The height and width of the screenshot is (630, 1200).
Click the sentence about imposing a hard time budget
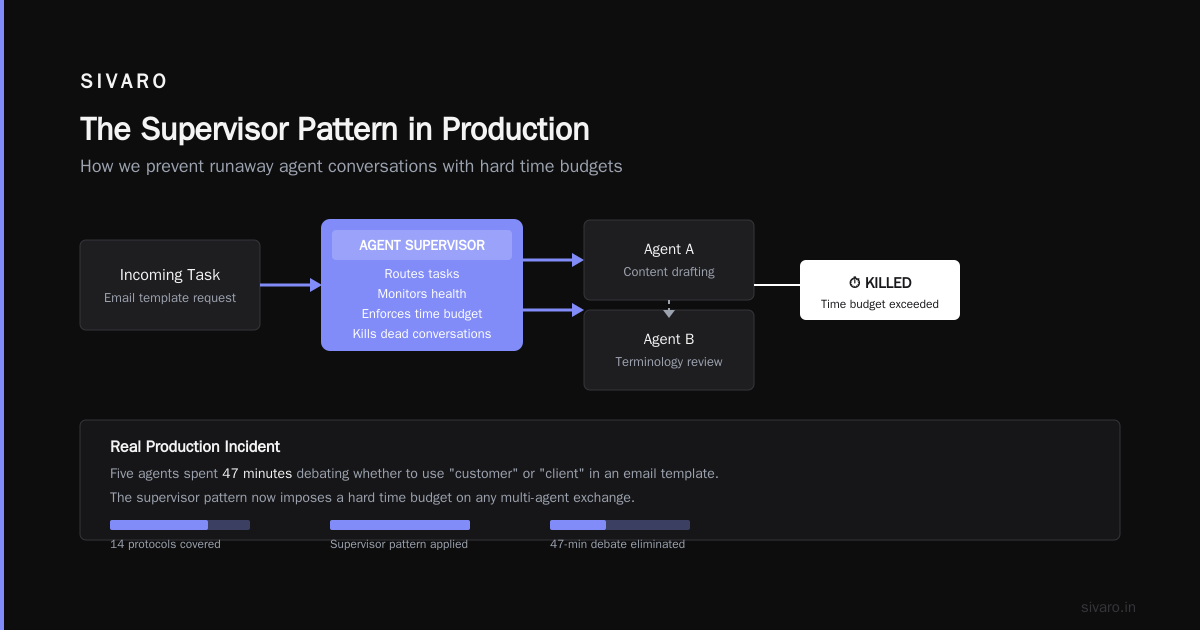click(372, 497)
